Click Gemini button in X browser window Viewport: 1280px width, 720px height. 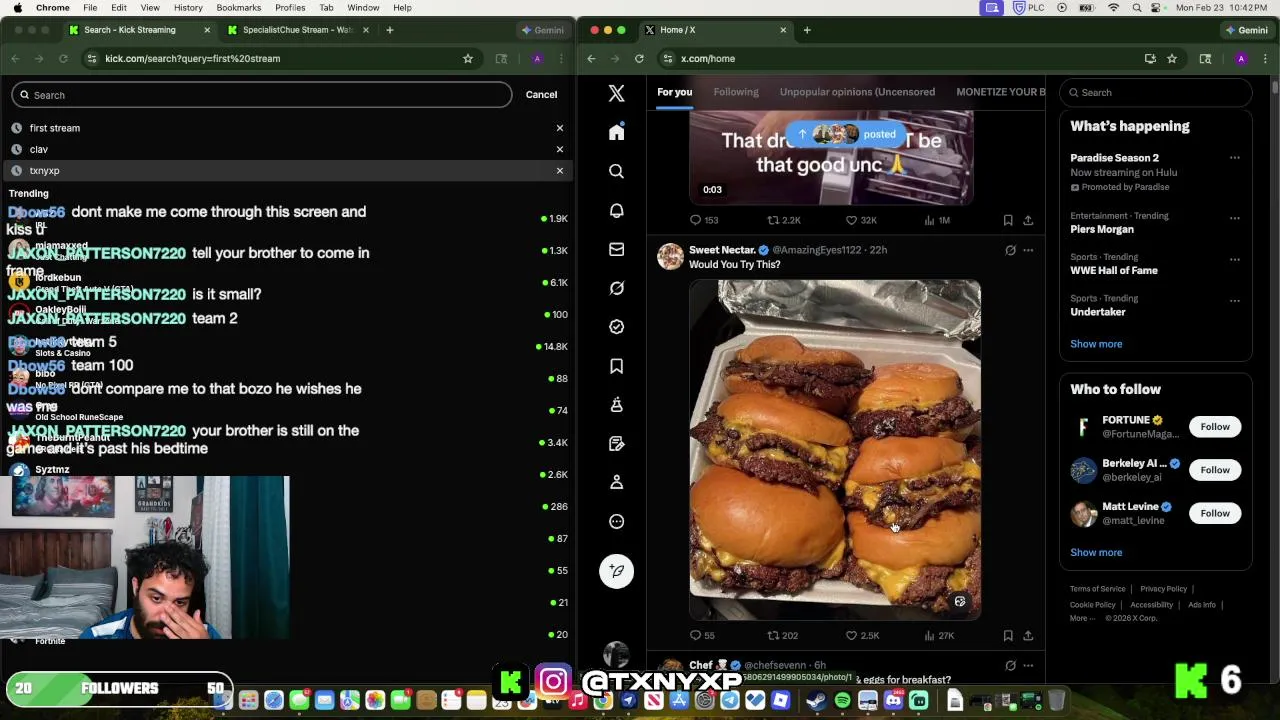point(1246,30)
